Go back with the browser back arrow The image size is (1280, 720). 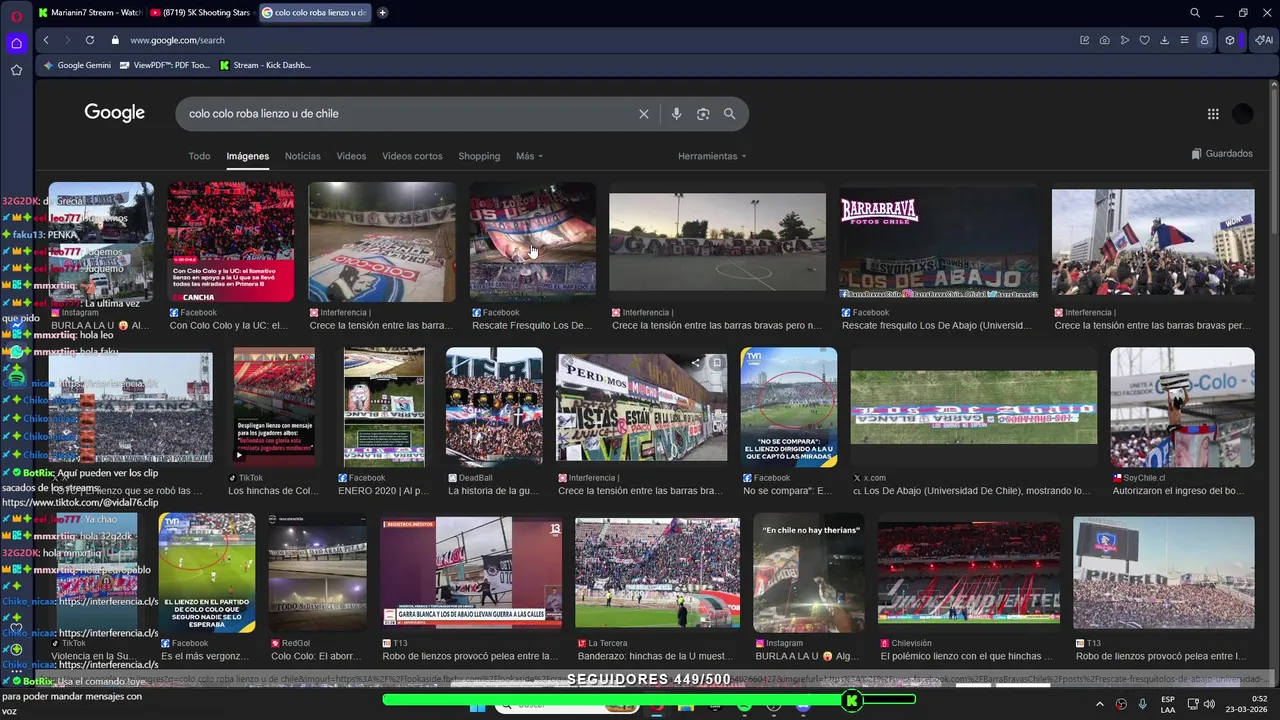(x=46, y=40)
